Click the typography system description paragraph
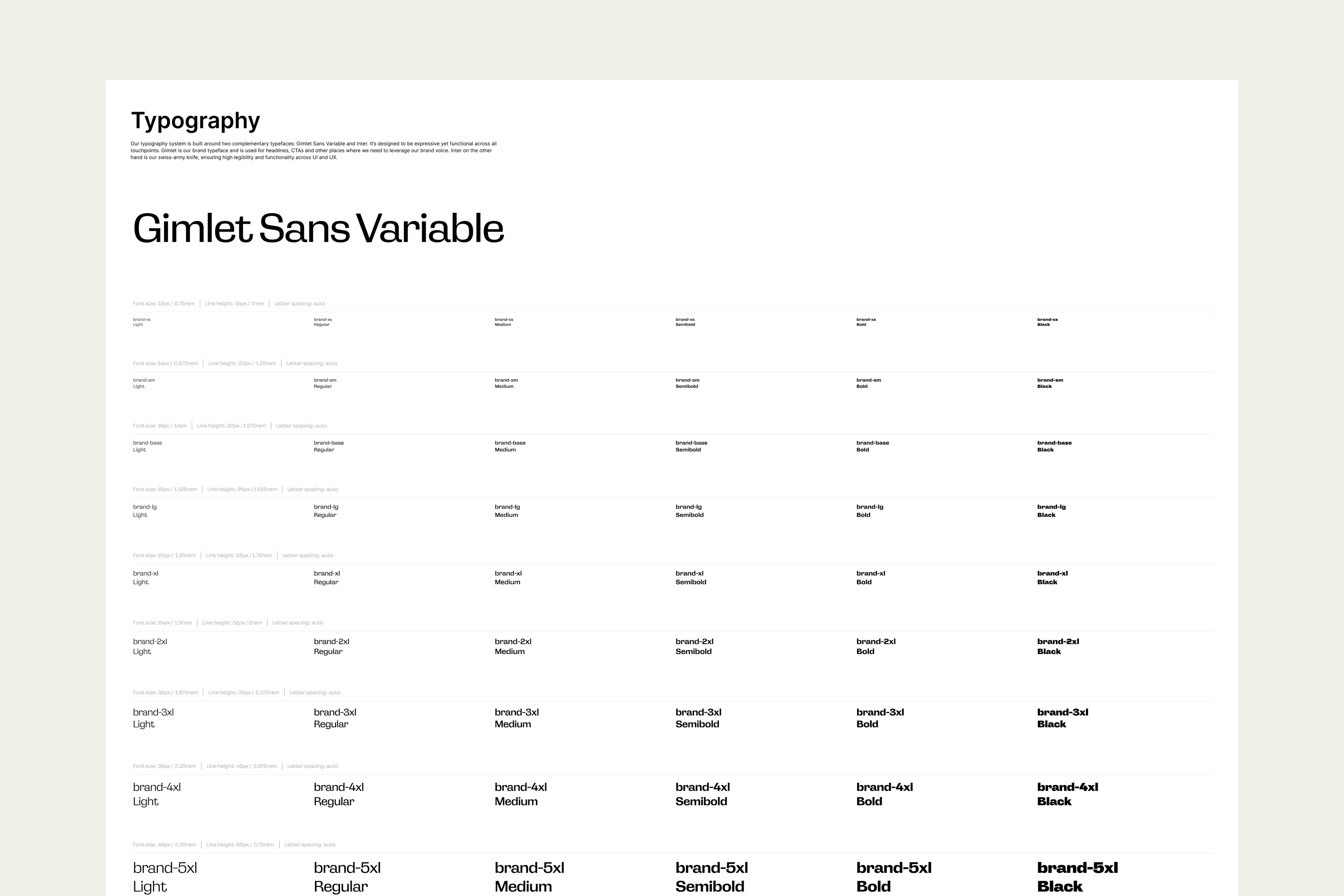This screenshot has height=896, width=1344. (x=313, y=150)
